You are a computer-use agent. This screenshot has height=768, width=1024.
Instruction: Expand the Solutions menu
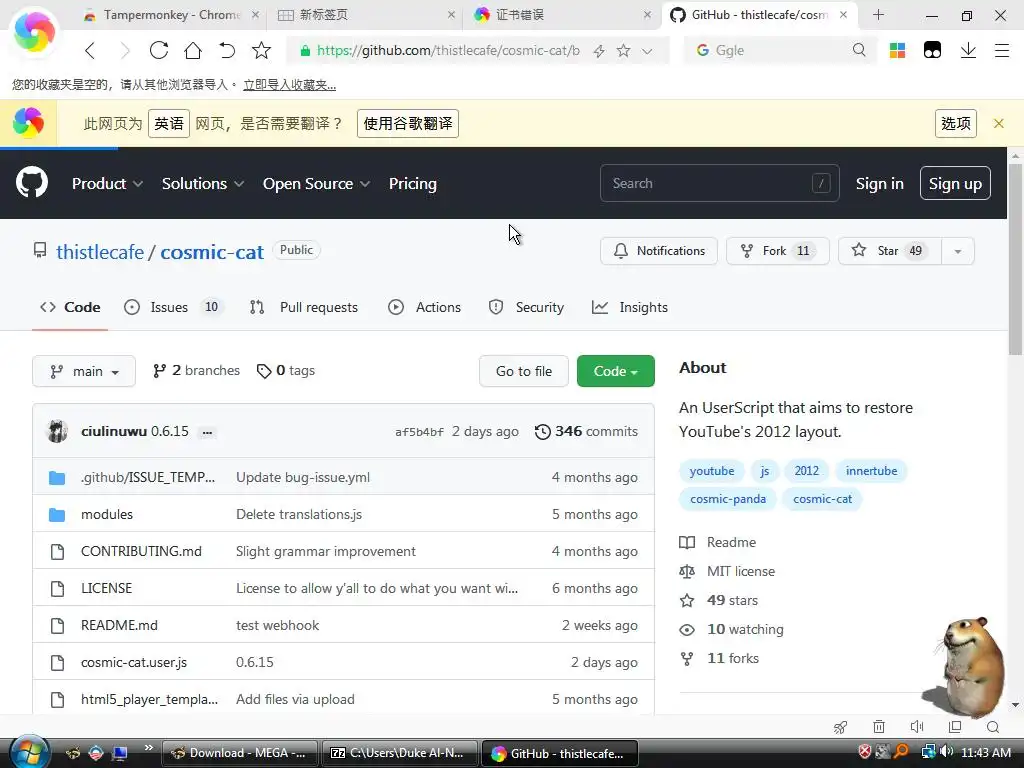[202, 184]
